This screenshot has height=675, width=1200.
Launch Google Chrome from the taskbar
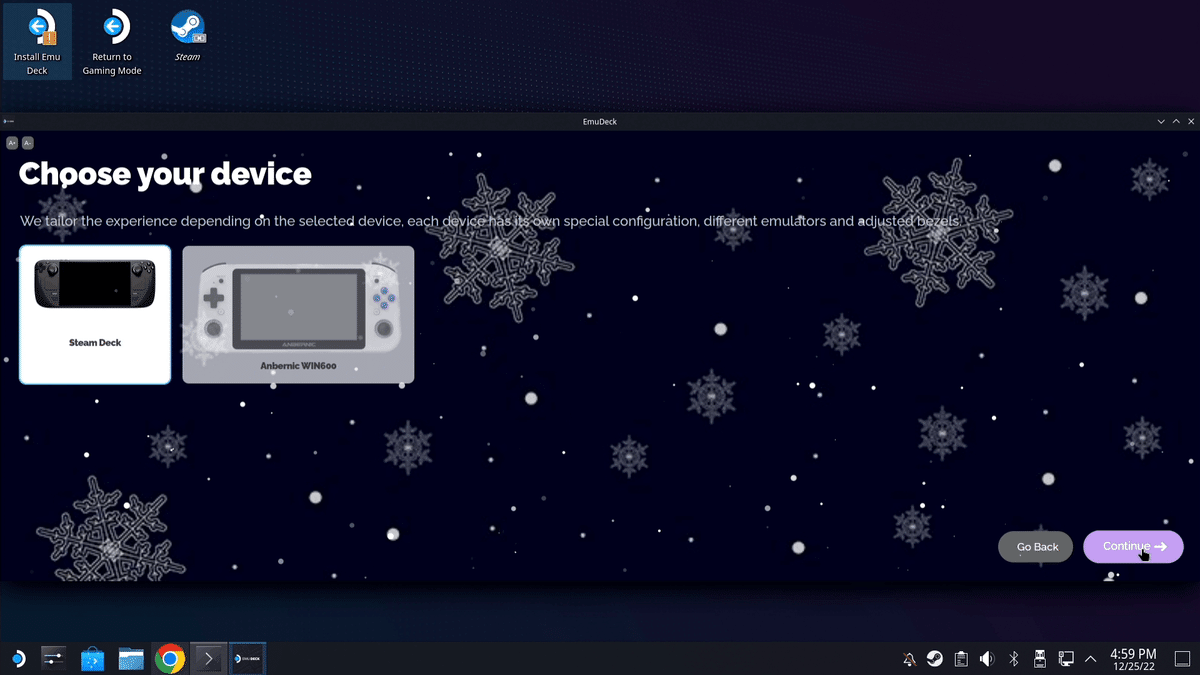click(170, 658)
